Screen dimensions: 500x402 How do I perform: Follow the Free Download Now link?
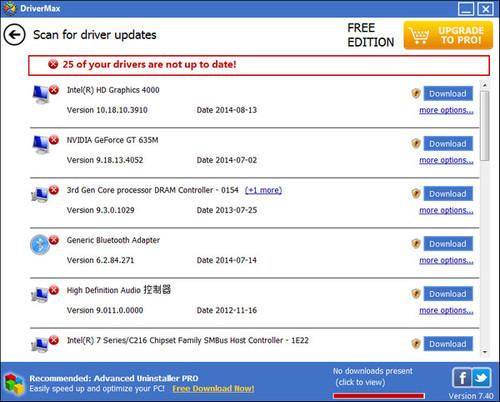(213, 389)
